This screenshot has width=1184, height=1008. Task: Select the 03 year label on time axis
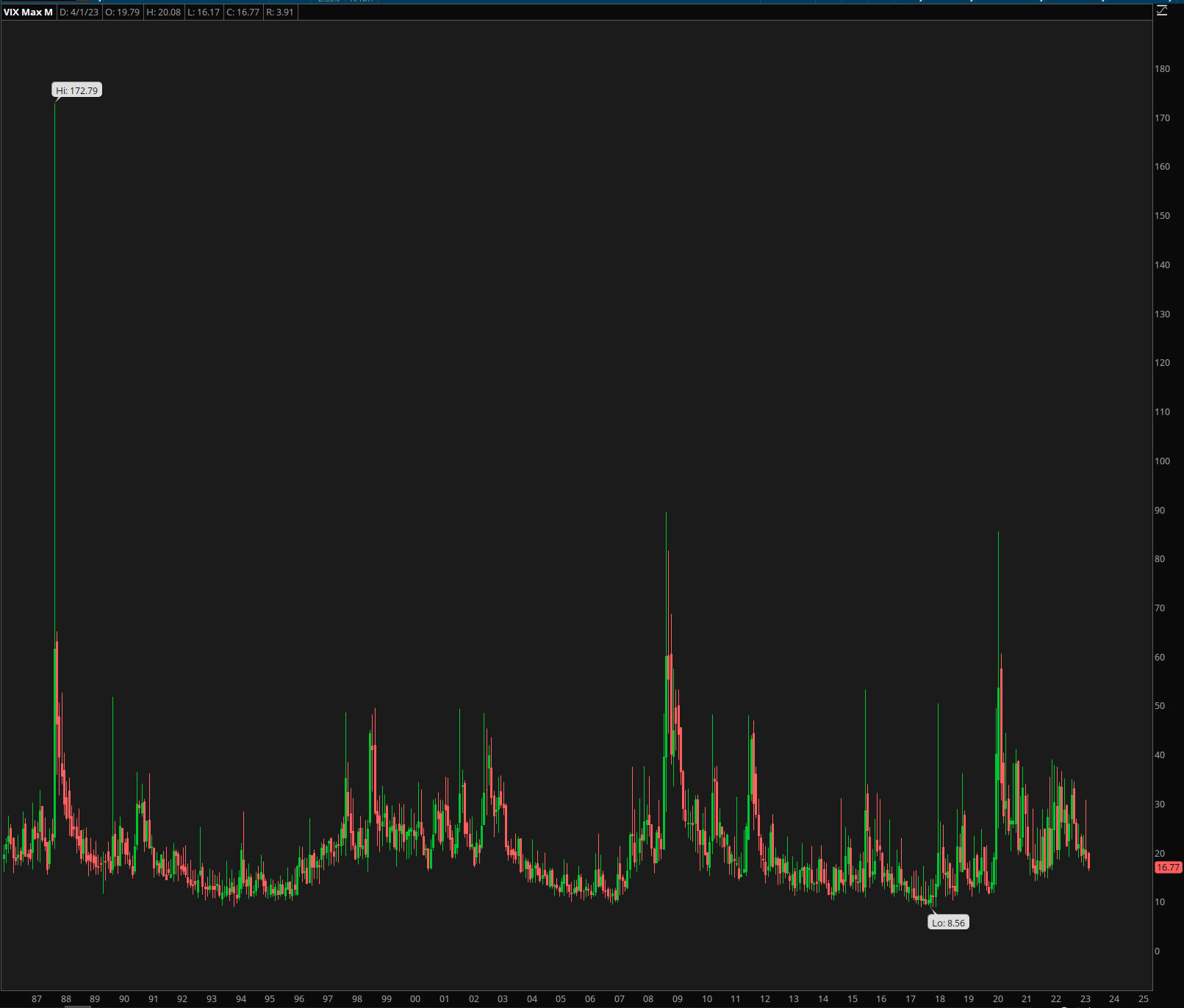point(503,999)
